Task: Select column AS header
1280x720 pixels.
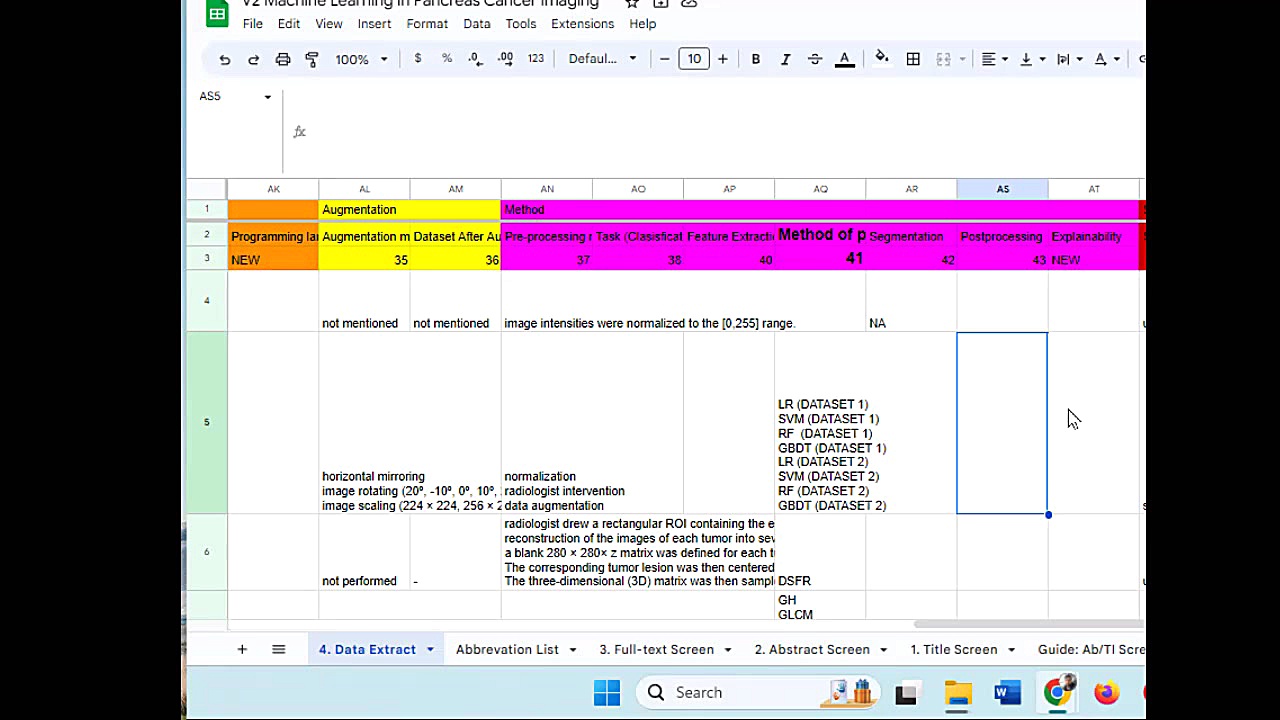Action: point(1002,189)
